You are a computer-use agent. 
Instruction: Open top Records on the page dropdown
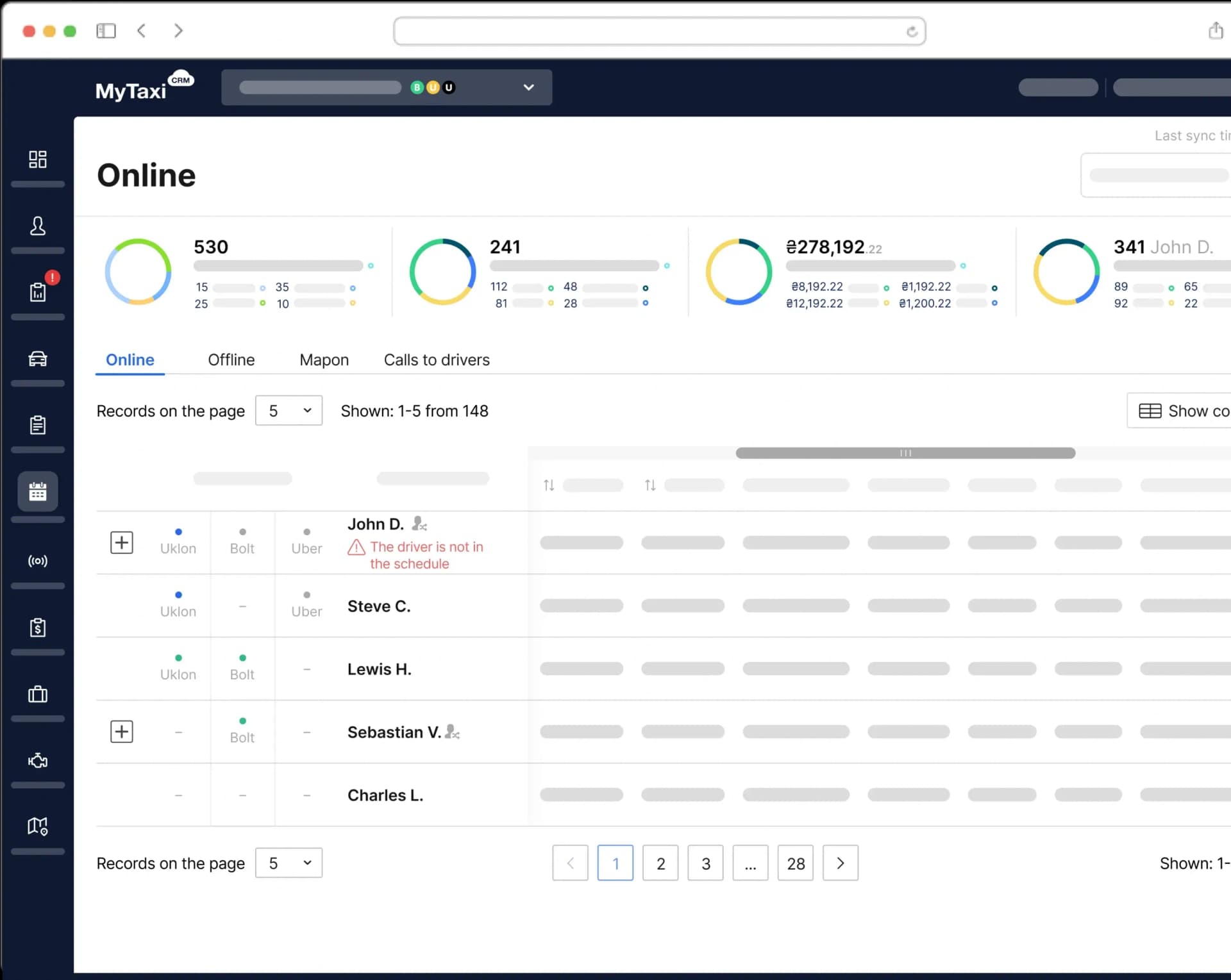[289, 411]
